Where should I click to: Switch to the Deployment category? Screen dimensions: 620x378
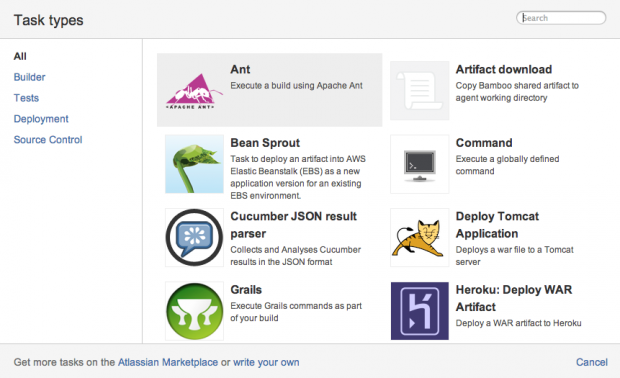click(x=41, y=119)
